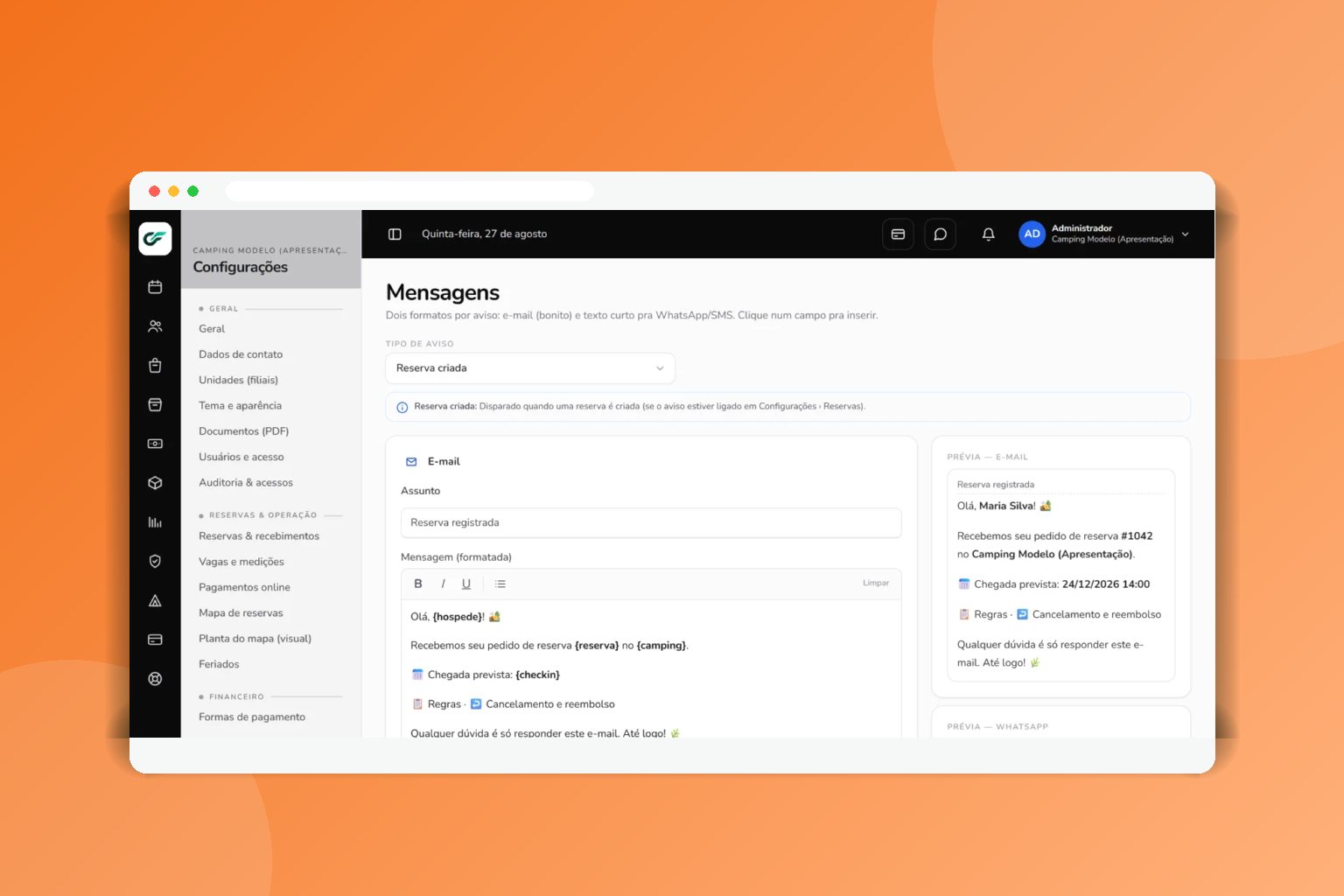Open the Geral settings page
This screenshot has width=1344, height=896.
(212, 329)
